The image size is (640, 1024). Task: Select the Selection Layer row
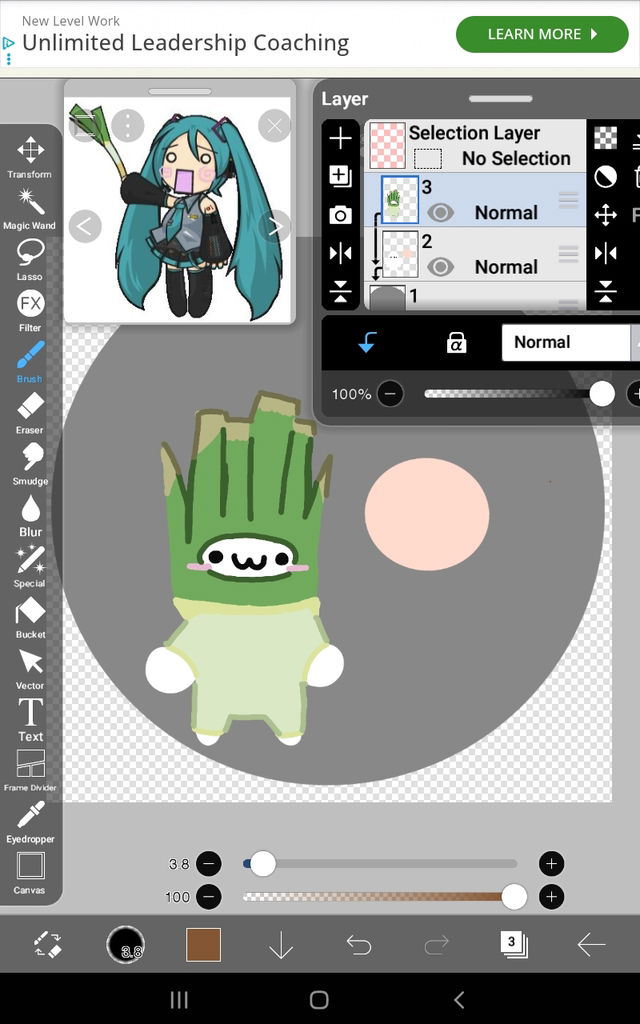click(476, 146)
